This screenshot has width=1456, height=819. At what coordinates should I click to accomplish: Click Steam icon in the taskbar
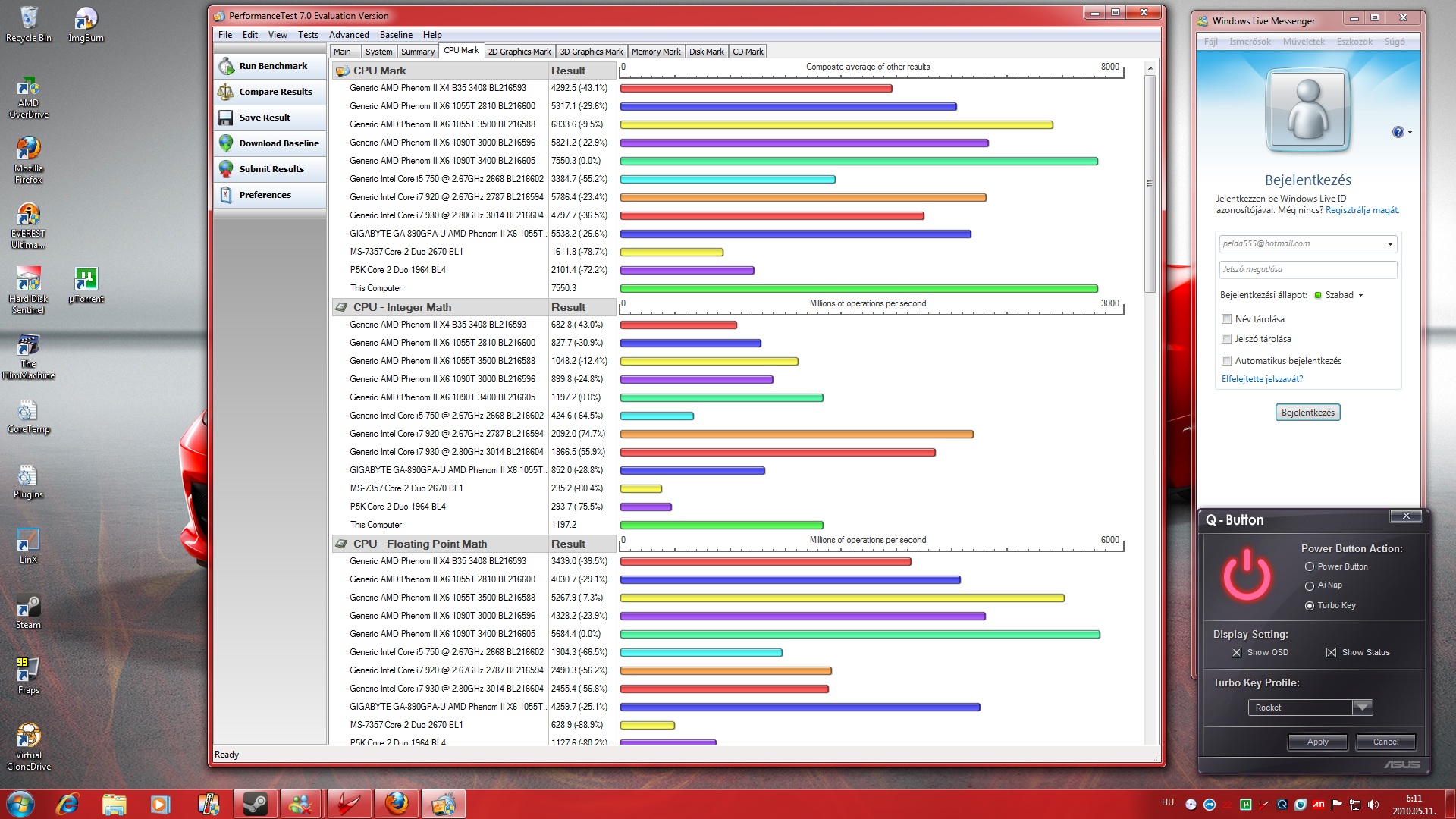coord(255,804)
